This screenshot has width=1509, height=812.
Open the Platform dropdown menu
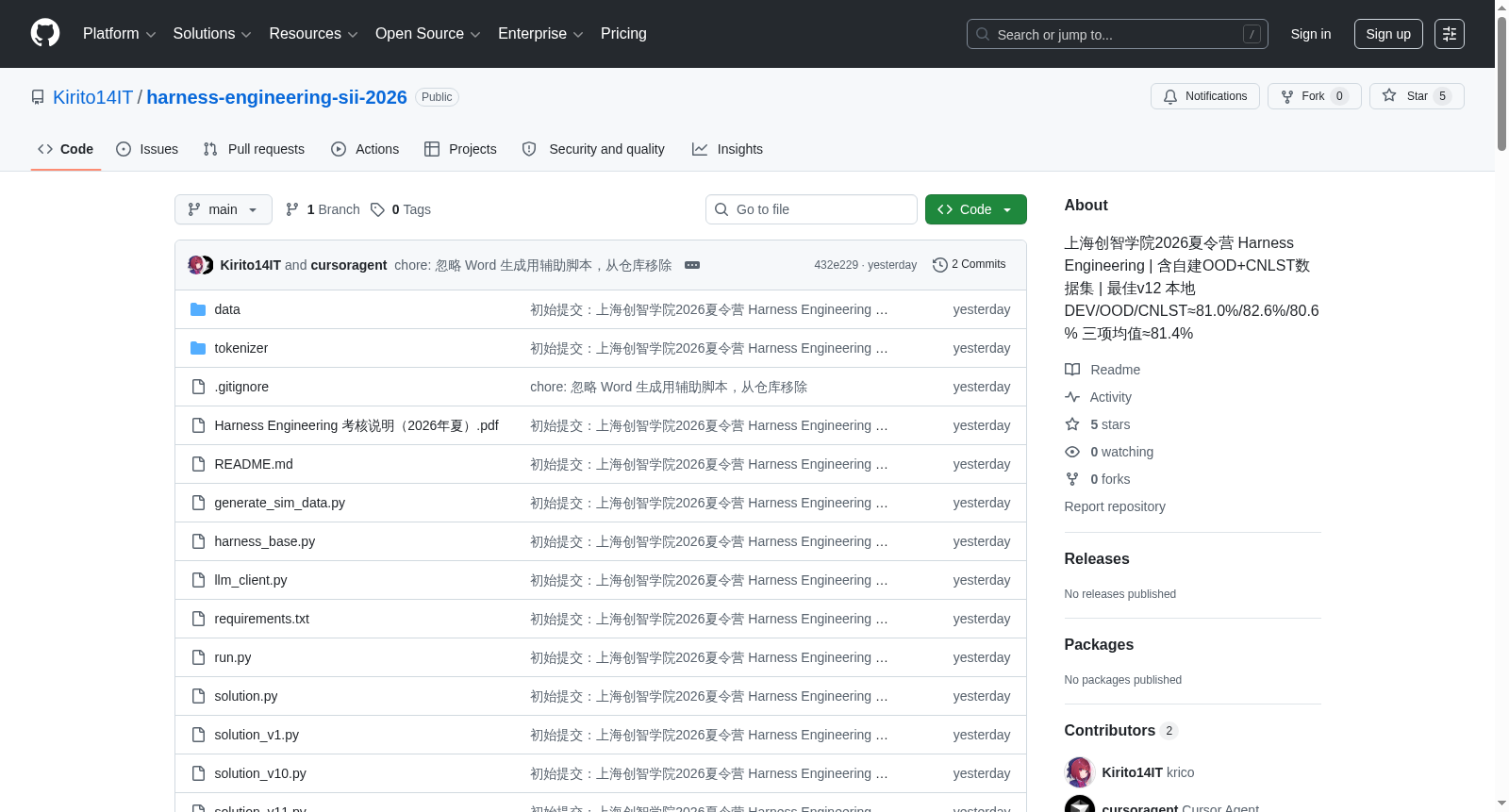(x=119, y=34)
